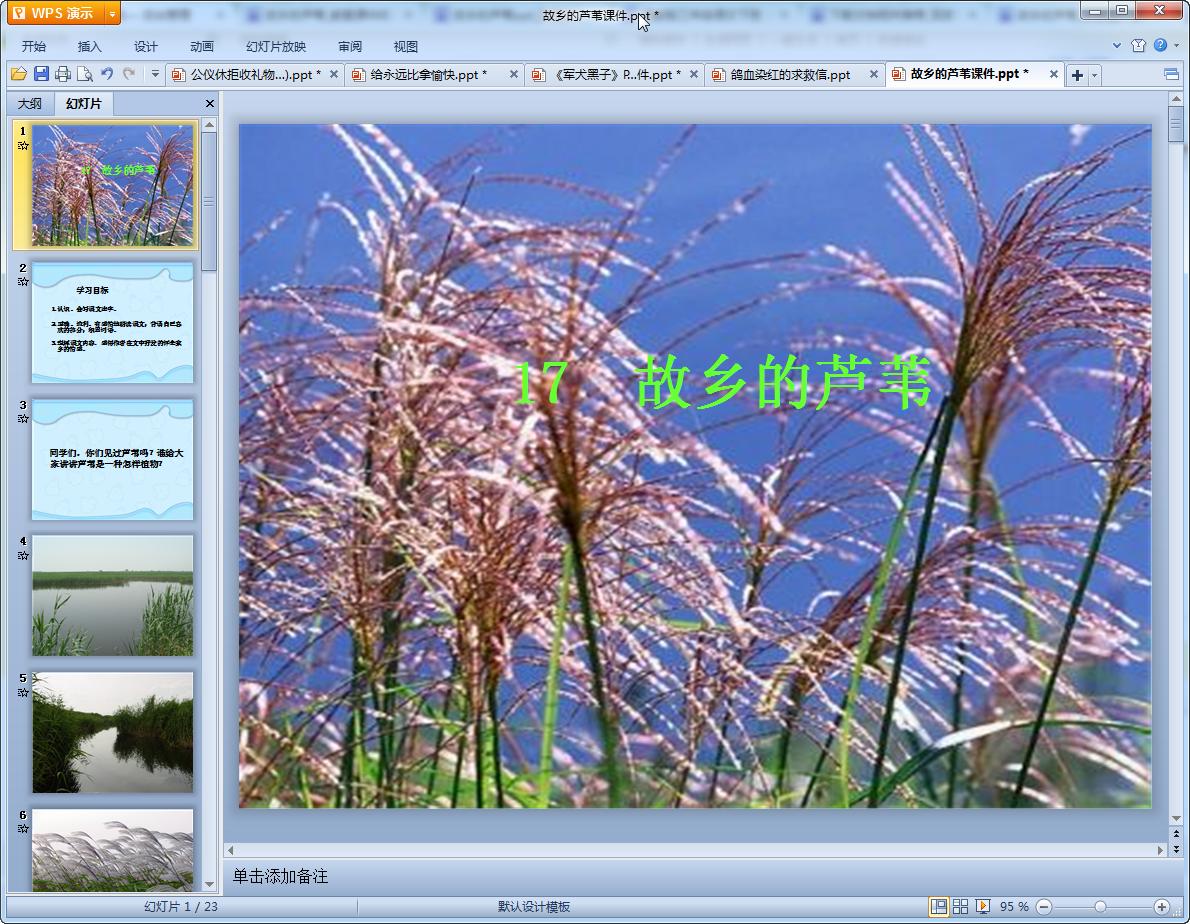Open the 开始 ribbon tab
The image size is (1190, 924).
[x=33, y=46]
